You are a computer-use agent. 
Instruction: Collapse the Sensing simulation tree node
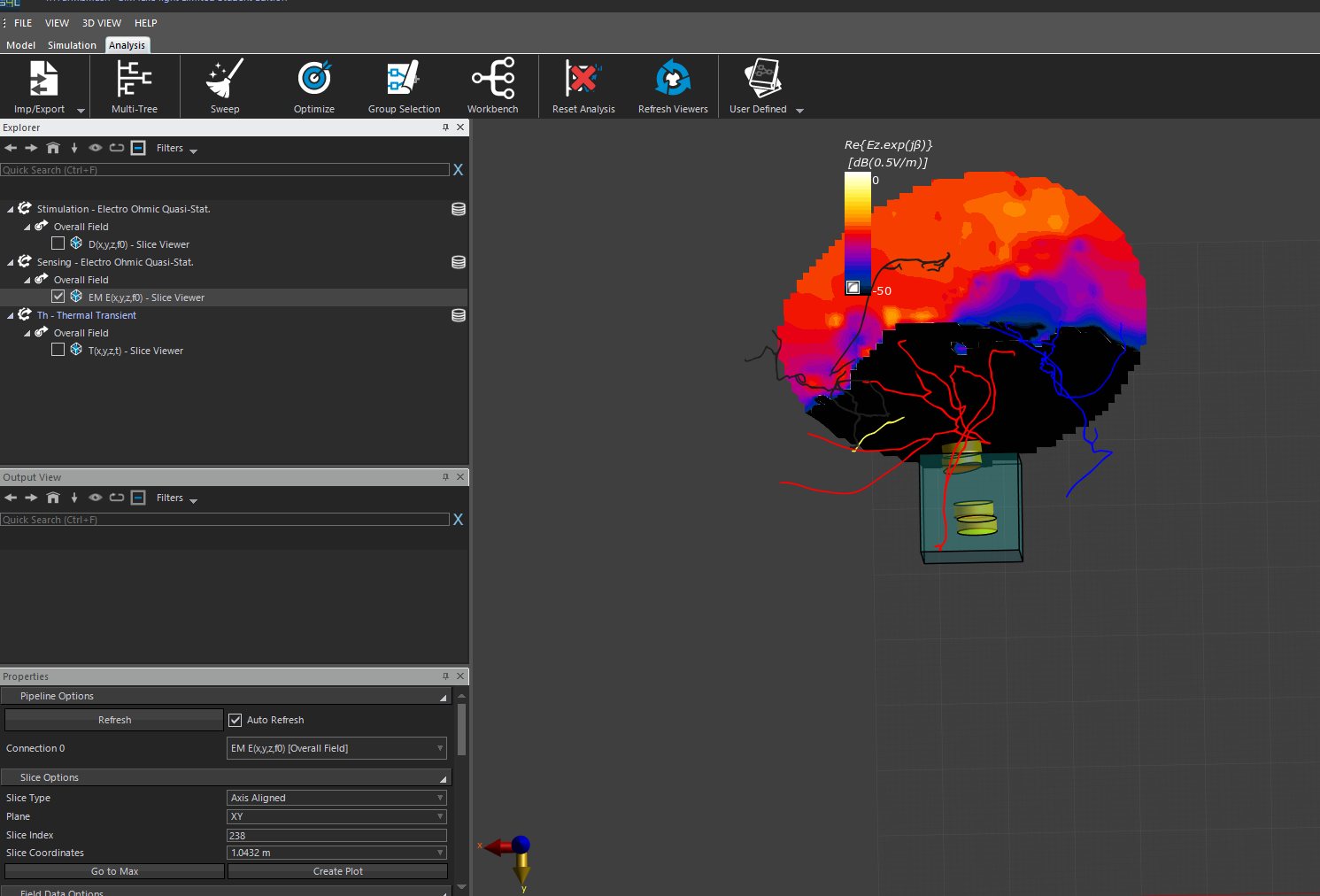[11, 263]
